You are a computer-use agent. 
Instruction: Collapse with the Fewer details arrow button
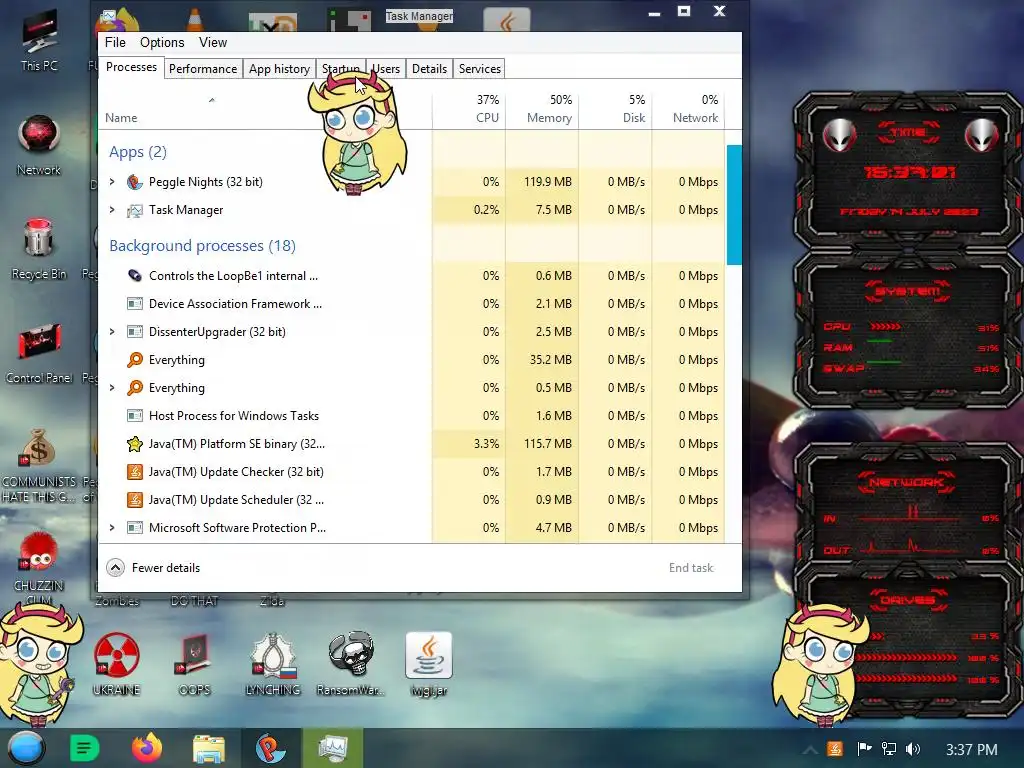point(116,568)
